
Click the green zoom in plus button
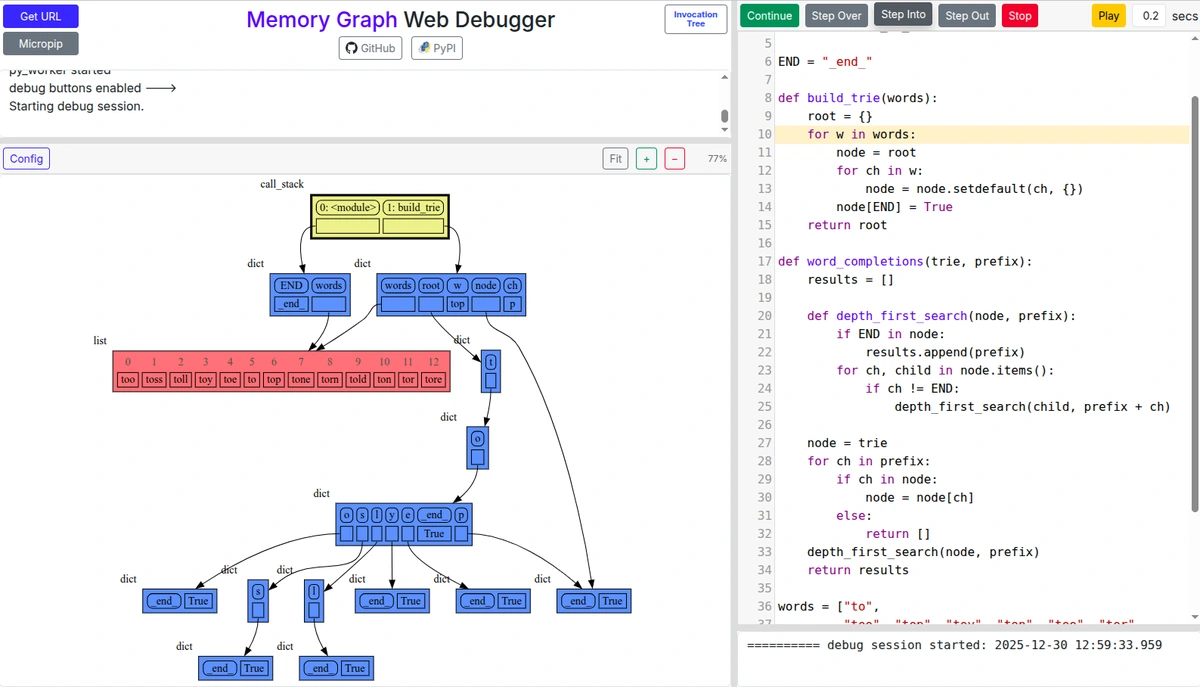tap(646, 158)
